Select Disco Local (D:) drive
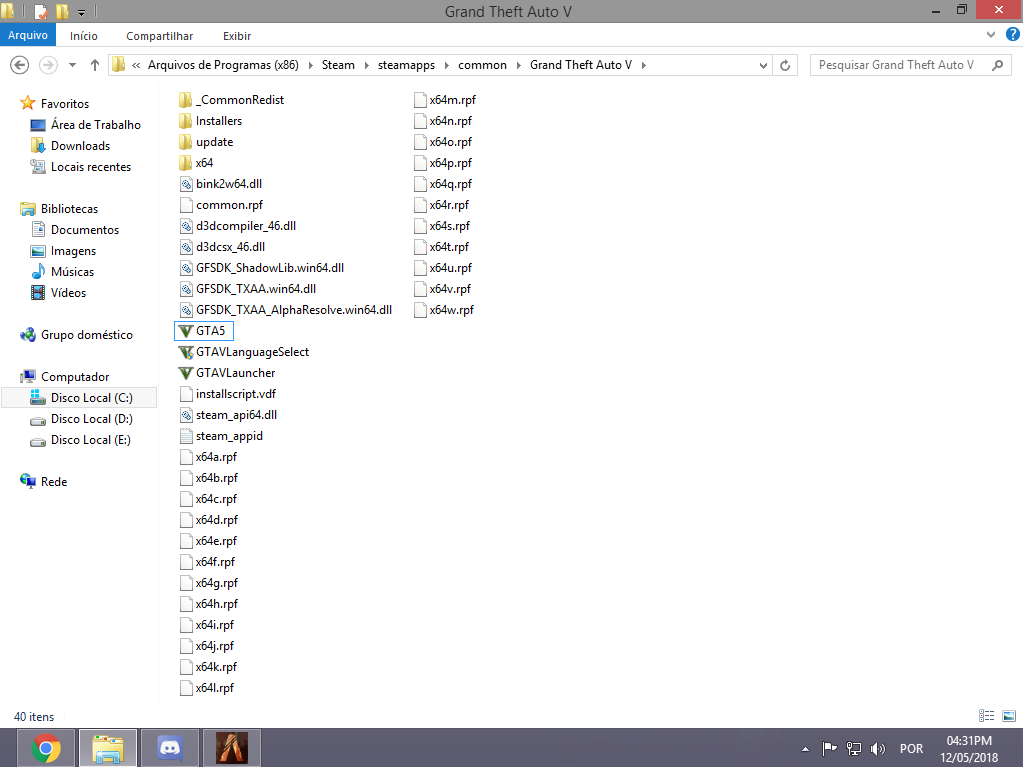Viewport: 1023px width, 767px height. (x=91, y=419)
